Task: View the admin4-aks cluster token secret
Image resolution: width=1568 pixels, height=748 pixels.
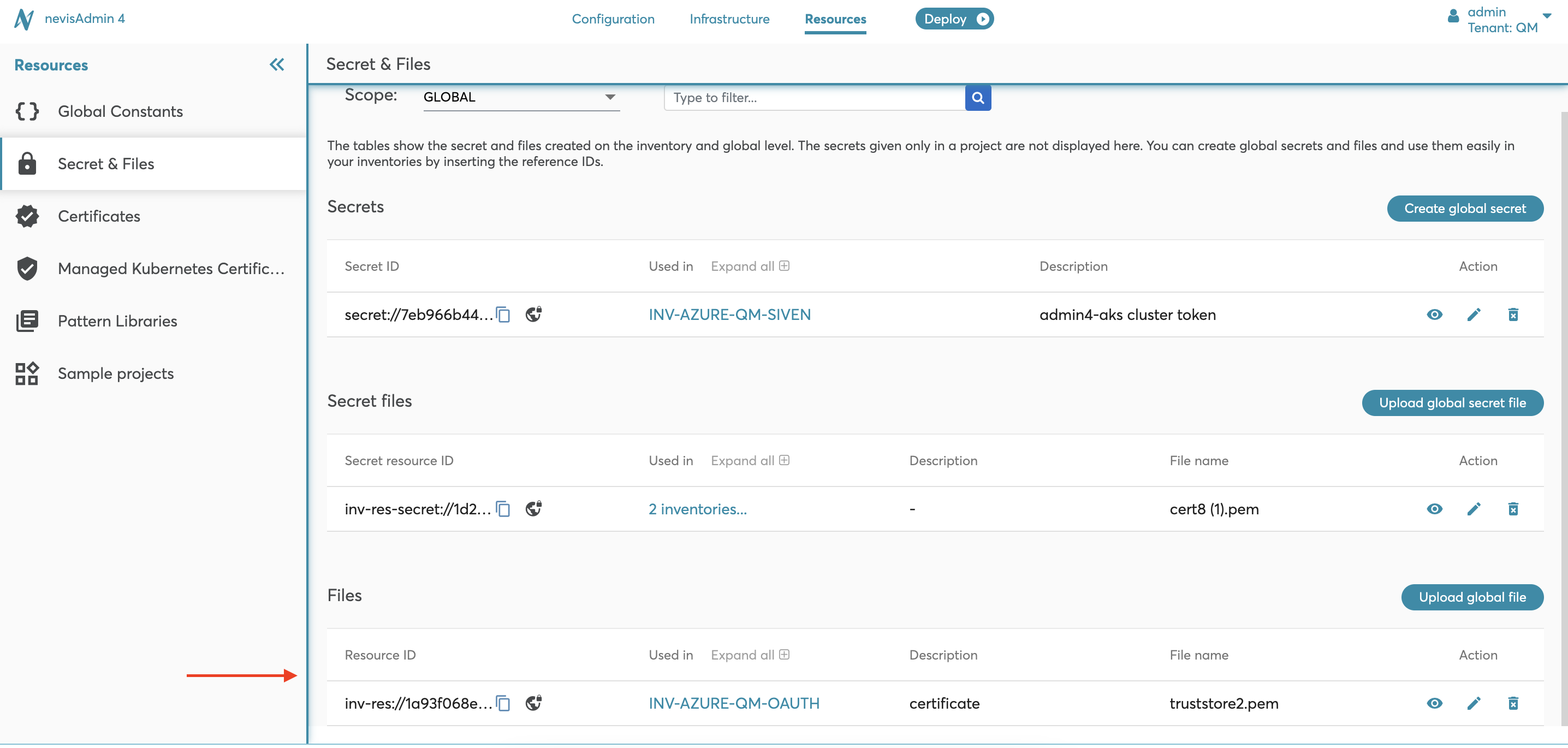Action: click(x=1434, y=314)
